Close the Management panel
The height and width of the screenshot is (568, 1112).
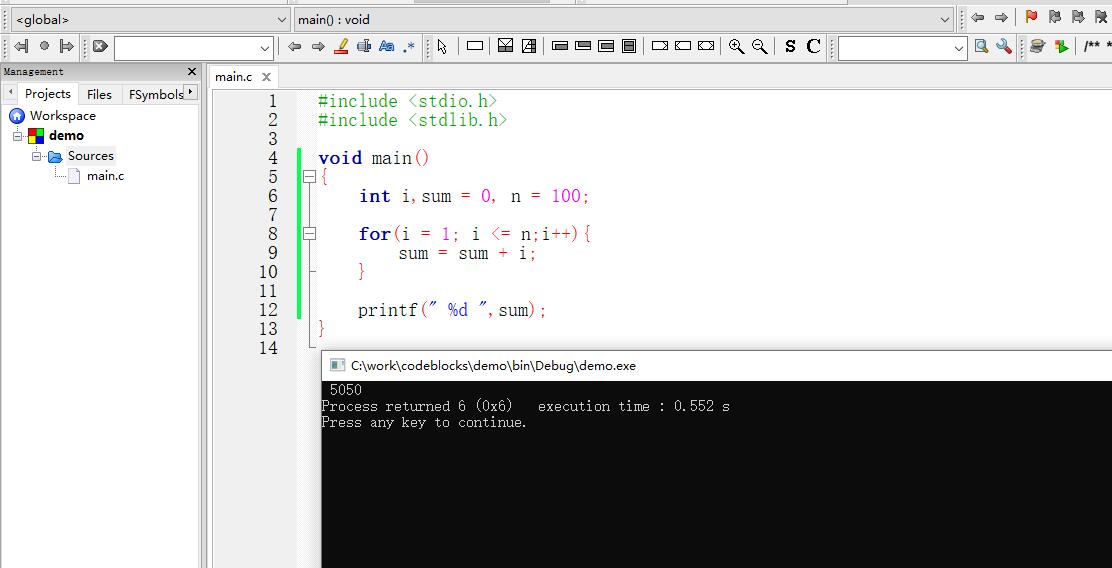click(x=191, y=72)
